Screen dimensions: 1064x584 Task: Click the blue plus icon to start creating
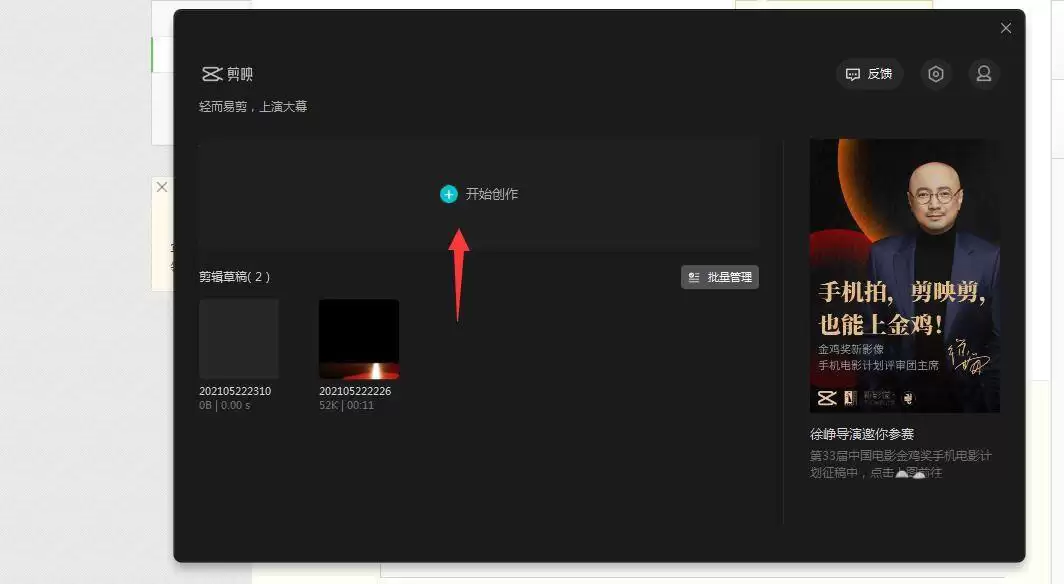pyautogui.click(x=449, y=194)
